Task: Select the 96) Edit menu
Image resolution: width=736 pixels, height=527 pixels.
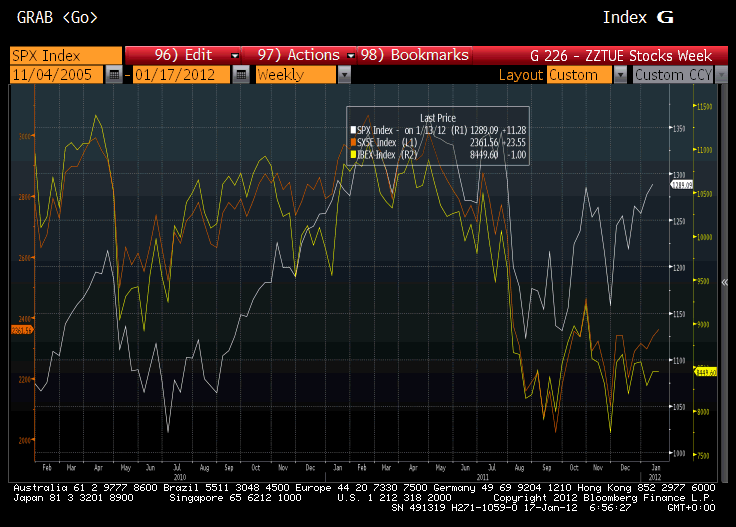Action: click(183, 55)
